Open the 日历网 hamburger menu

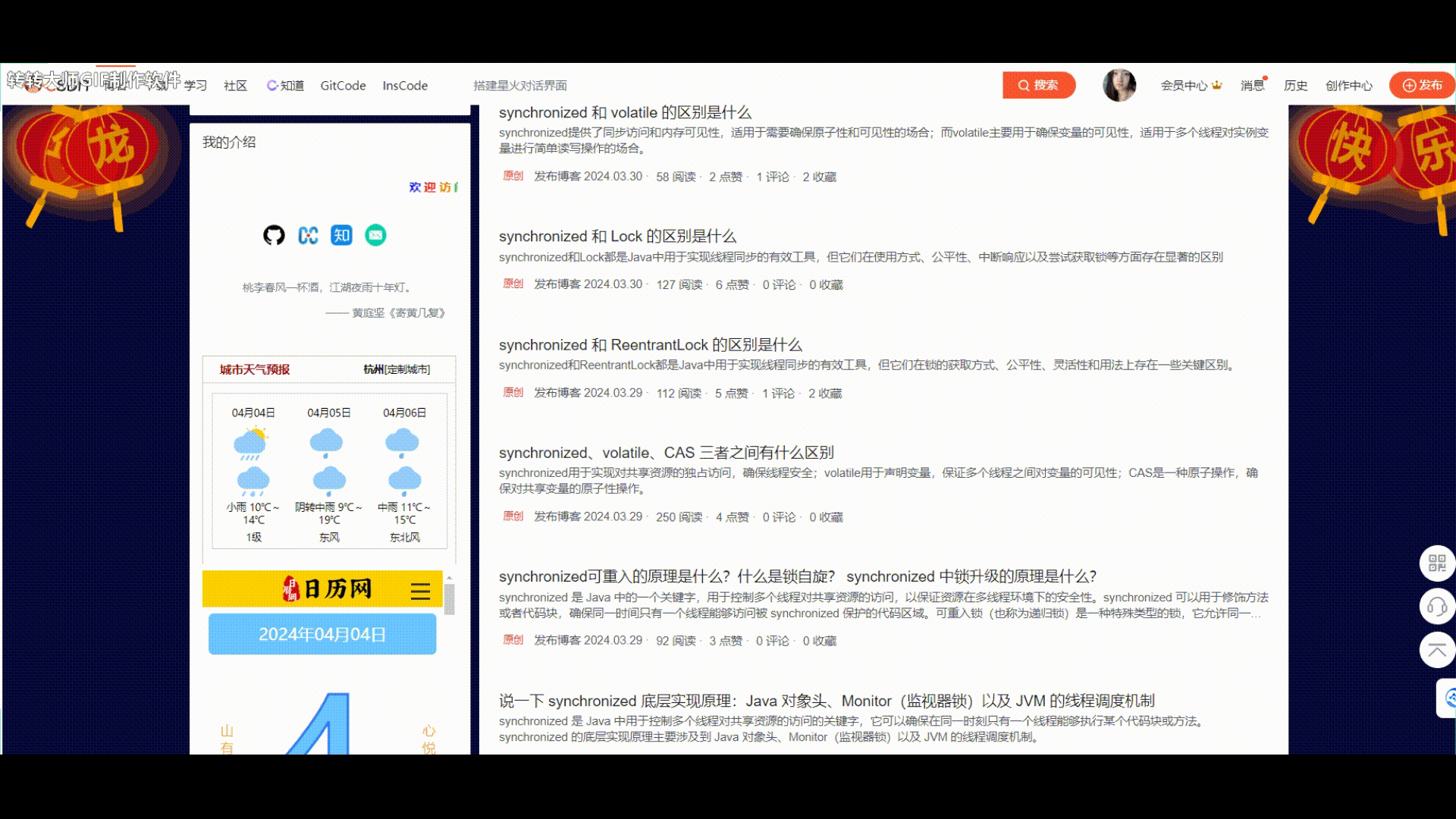(x=420, y=591)
